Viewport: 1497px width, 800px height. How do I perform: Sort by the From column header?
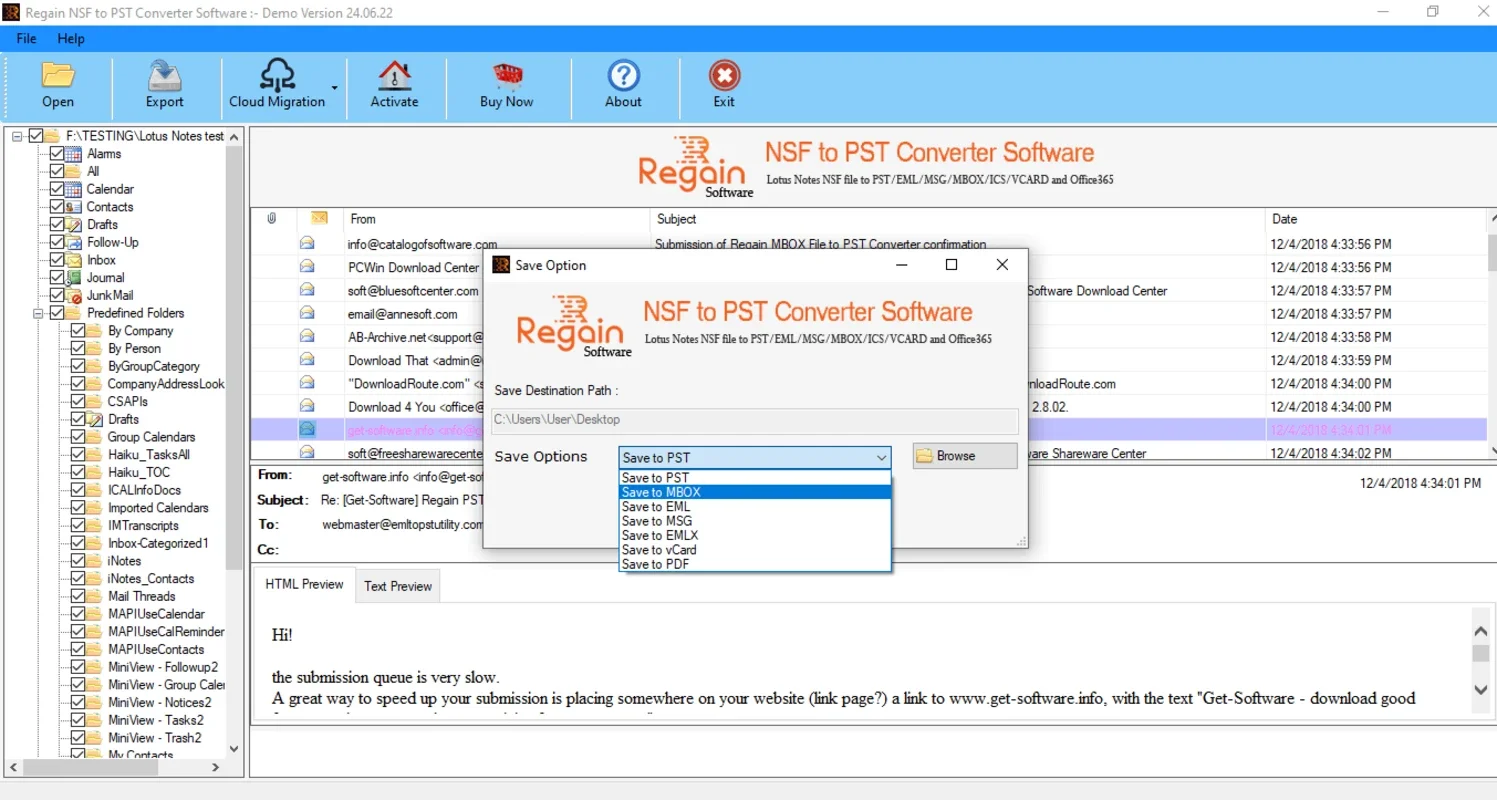(497, 219)
